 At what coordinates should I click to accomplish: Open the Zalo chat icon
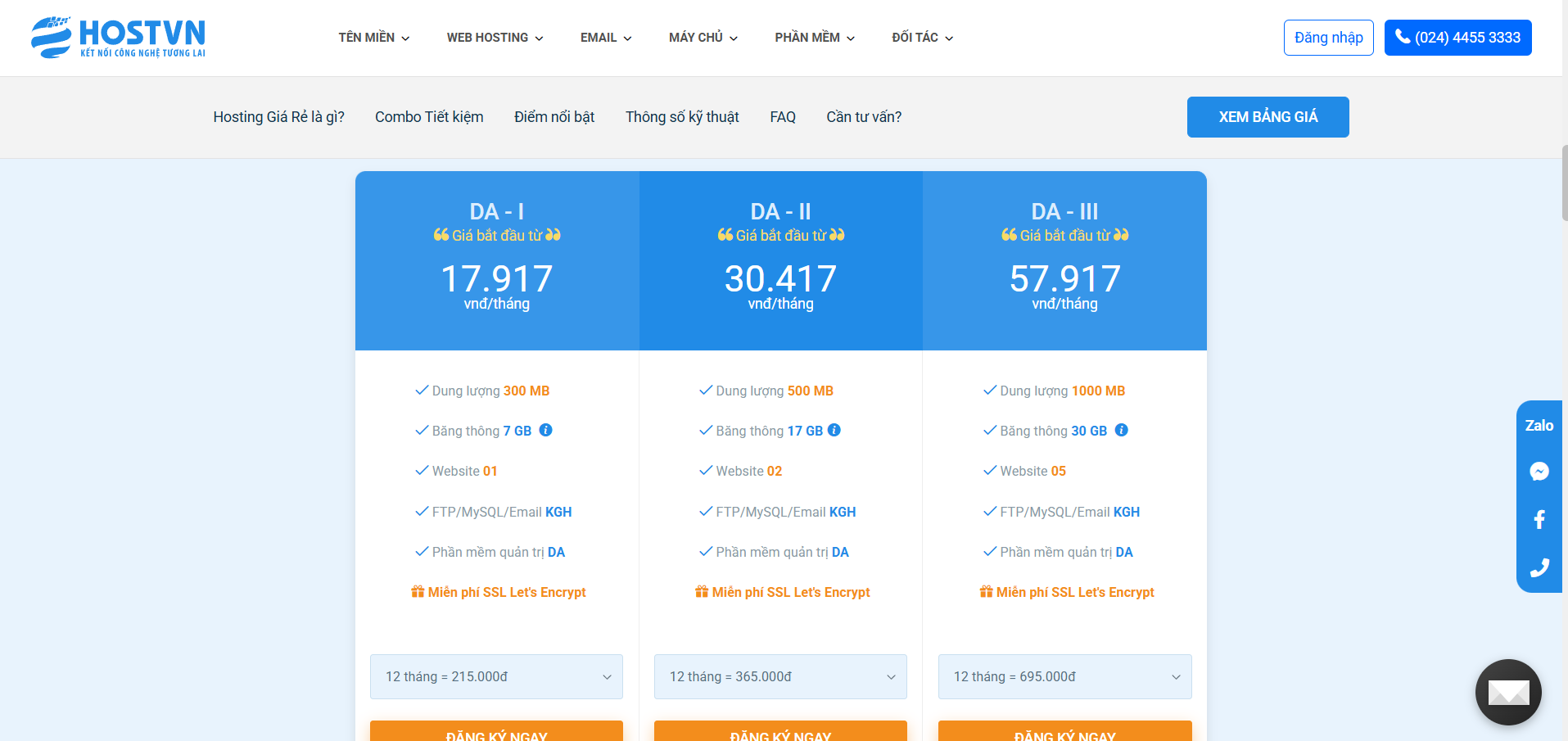point(1539,425)
